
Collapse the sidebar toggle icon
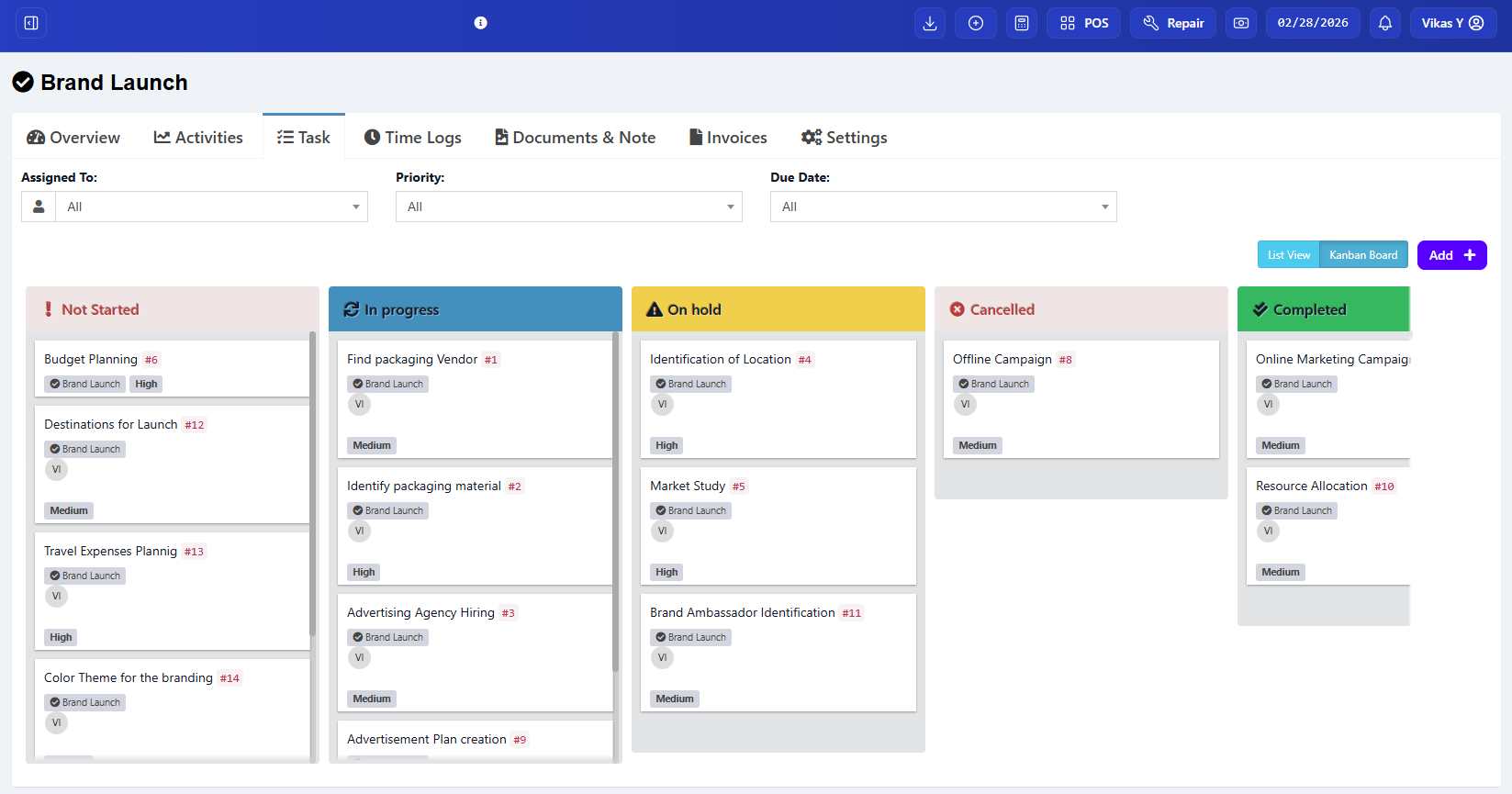(31, 23)
